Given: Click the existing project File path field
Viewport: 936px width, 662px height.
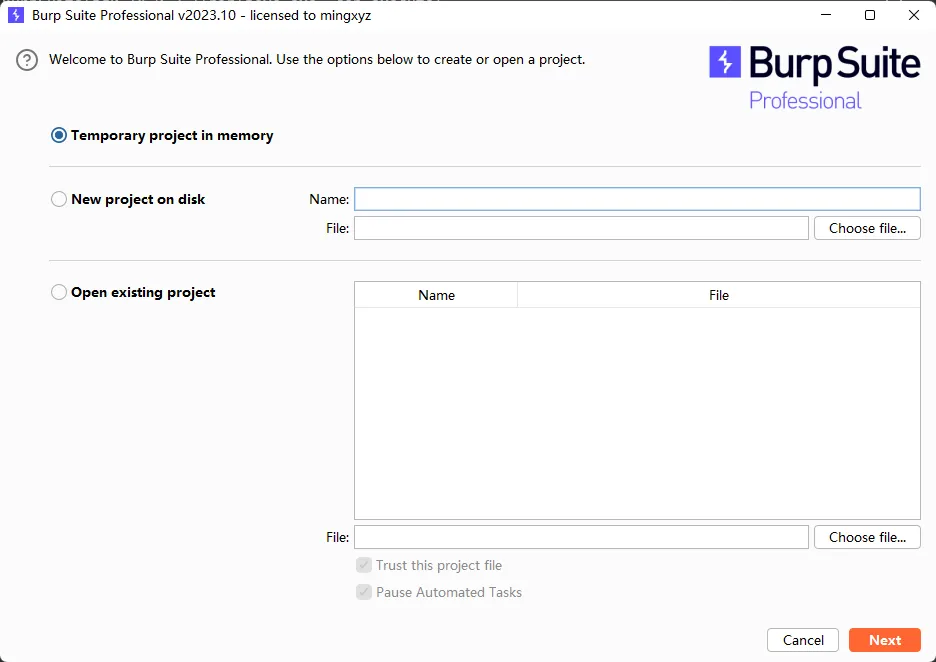Looking at the screenshot, I should pyautogui.click(x=581, y=537).
